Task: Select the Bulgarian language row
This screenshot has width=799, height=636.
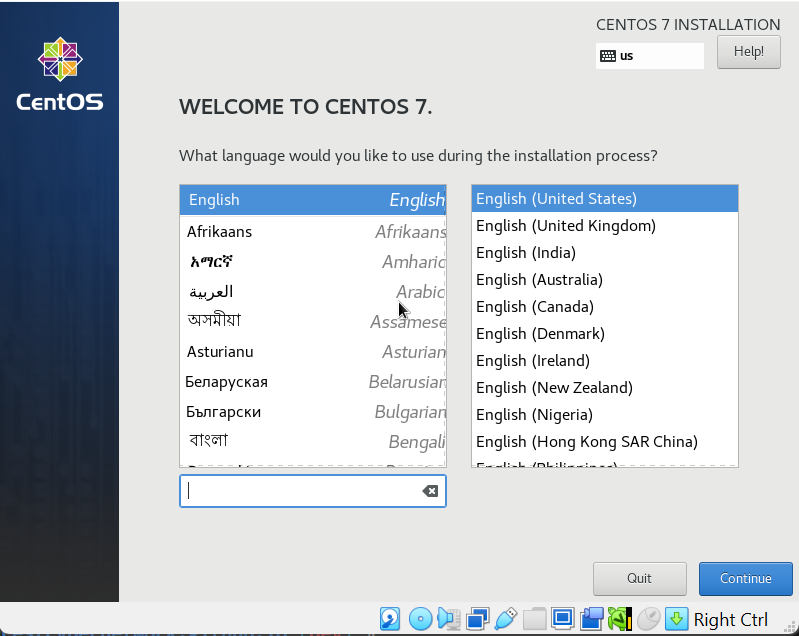Action: point(313,412)
